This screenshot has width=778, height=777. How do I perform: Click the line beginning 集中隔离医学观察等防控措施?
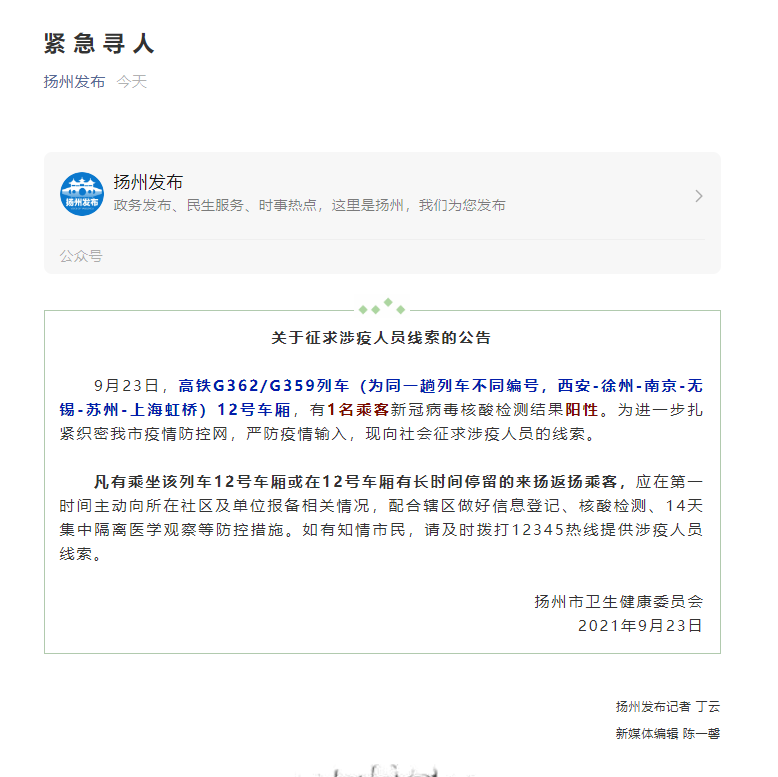(x=381, y=530)
